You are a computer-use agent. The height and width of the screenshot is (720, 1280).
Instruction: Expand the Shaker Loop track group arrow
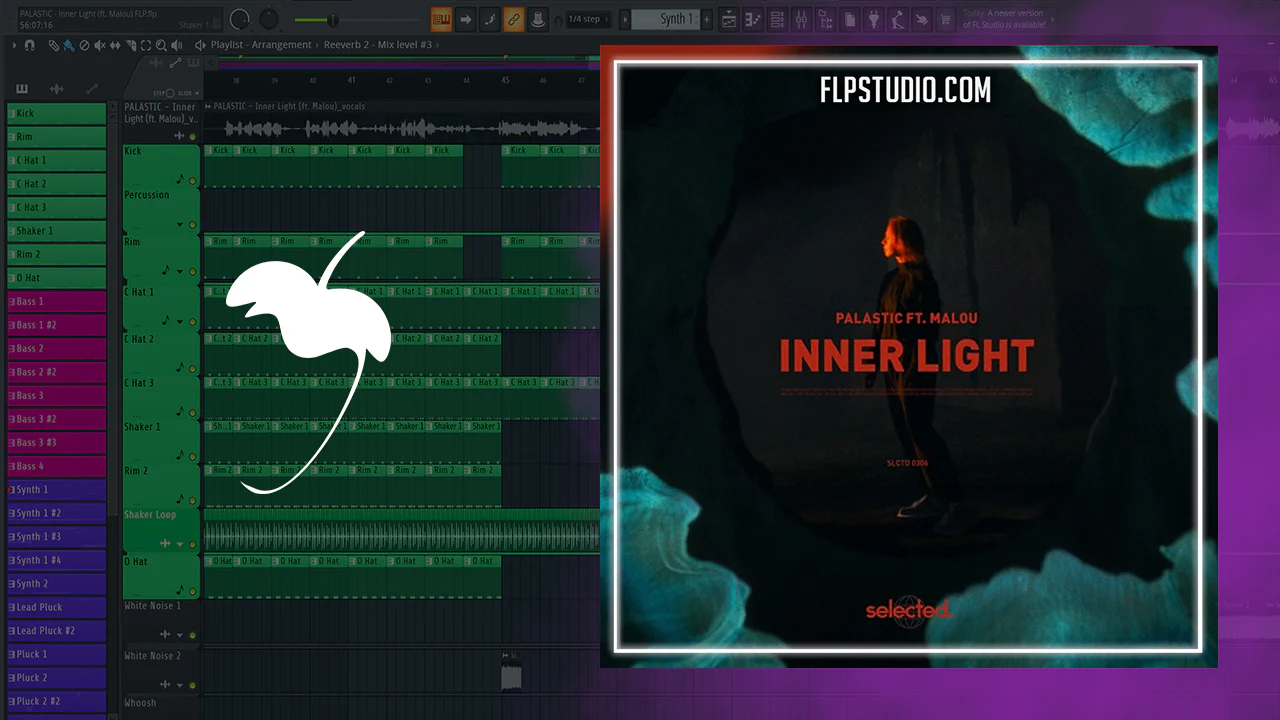pos(180,544)
